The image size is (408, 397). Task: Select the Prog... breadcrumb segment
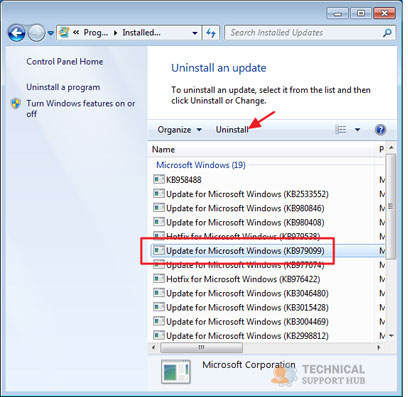point(95,33)
